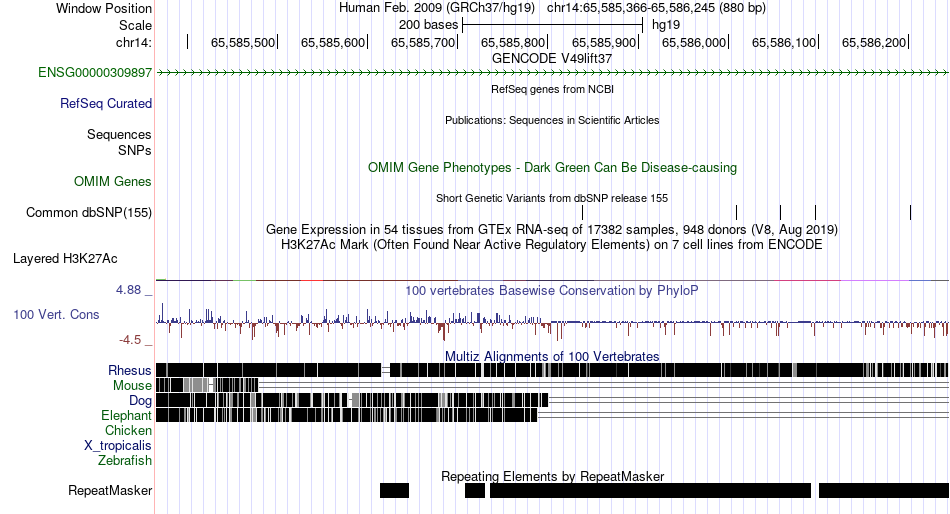Click the last RepeatMasker block at right edge
Image resolution: width=950 pixels, height=514 pixels.
tap(884, 490)
